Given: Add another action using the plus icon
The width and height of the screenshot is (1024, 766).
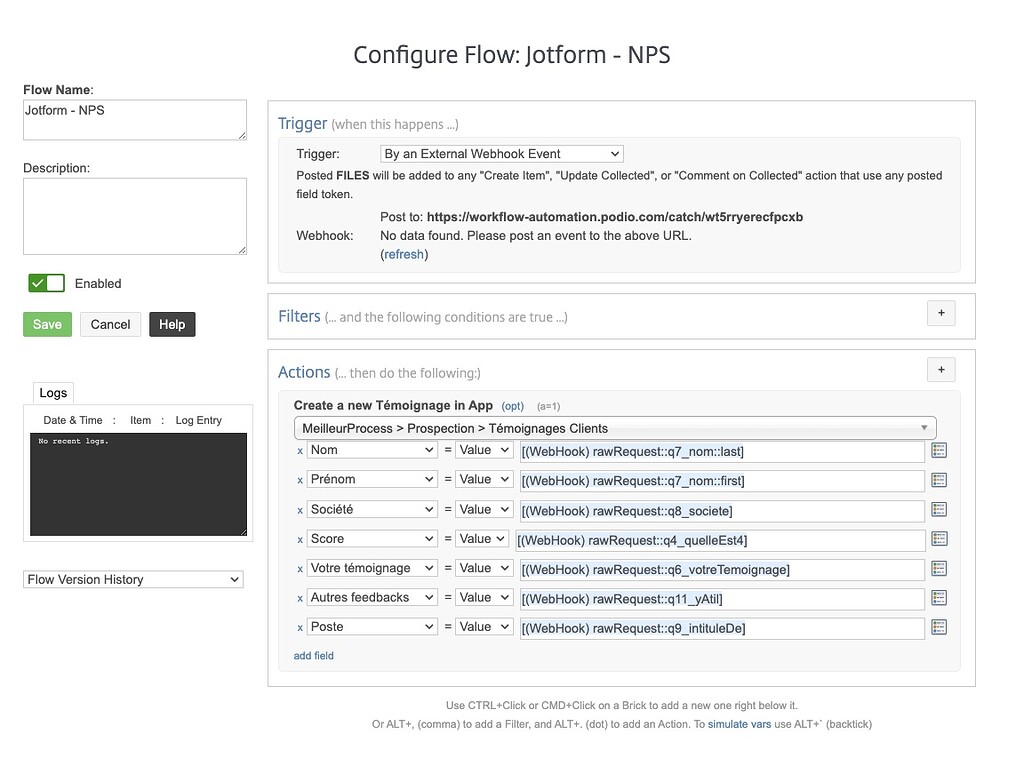Looking at the screenshot, I should pyautogui.click(x=940, y=369).
